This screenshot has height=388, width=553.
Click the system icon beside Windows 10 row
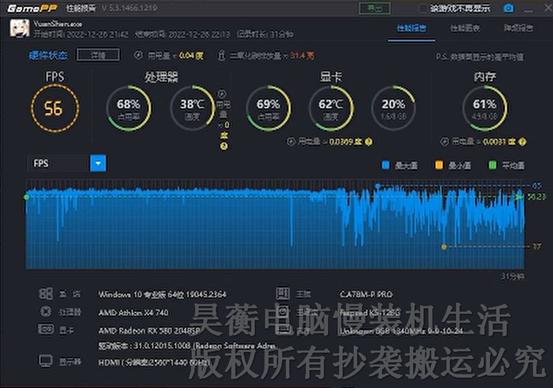[46, 293]
